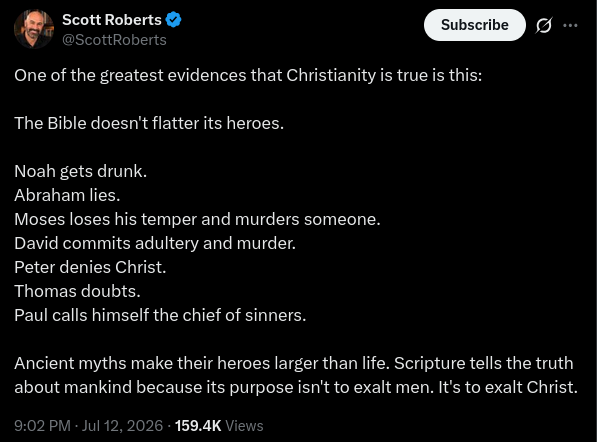
Task: Click the 159.4K Views count
Action: point(219,426)
